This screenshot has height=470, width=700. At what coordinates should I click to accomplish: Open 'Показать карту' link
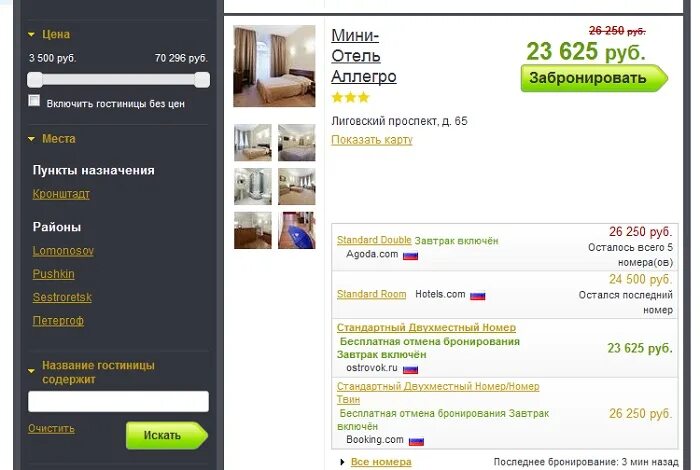[x=372, y=140]
